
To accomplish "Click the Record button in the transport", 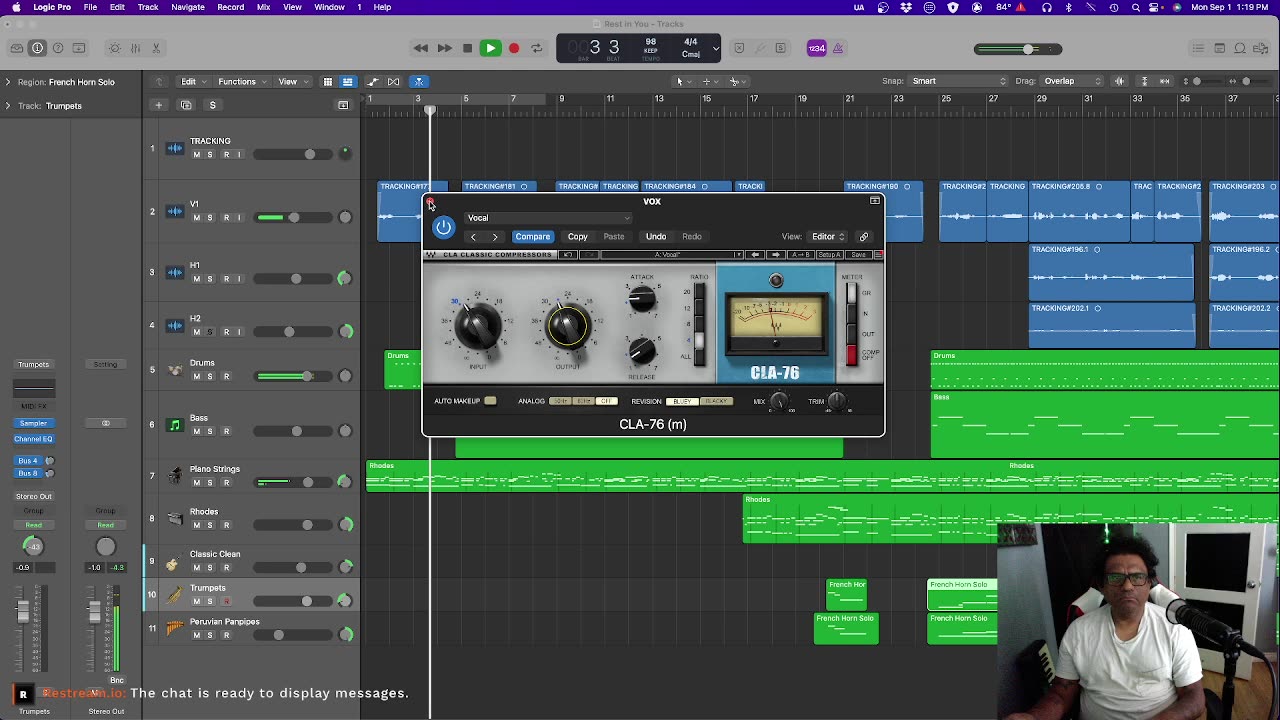I will coord(514,48).
